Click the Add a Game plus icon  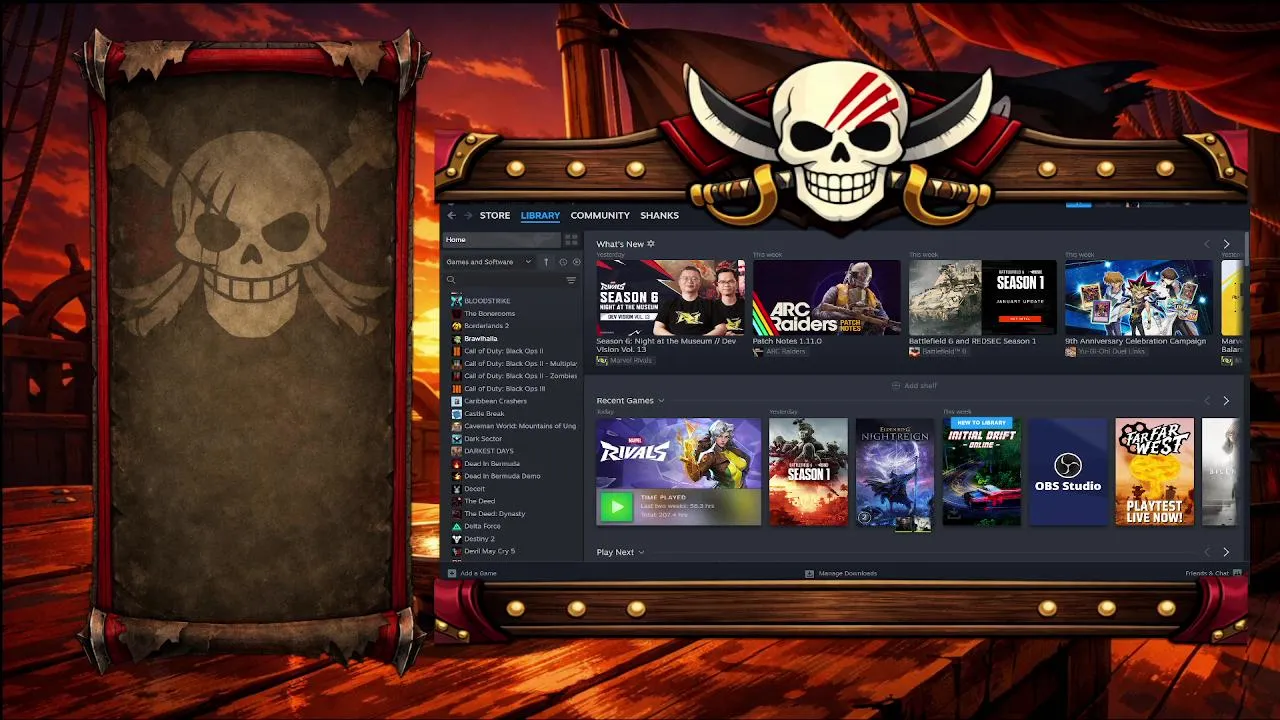click(452, 573)
